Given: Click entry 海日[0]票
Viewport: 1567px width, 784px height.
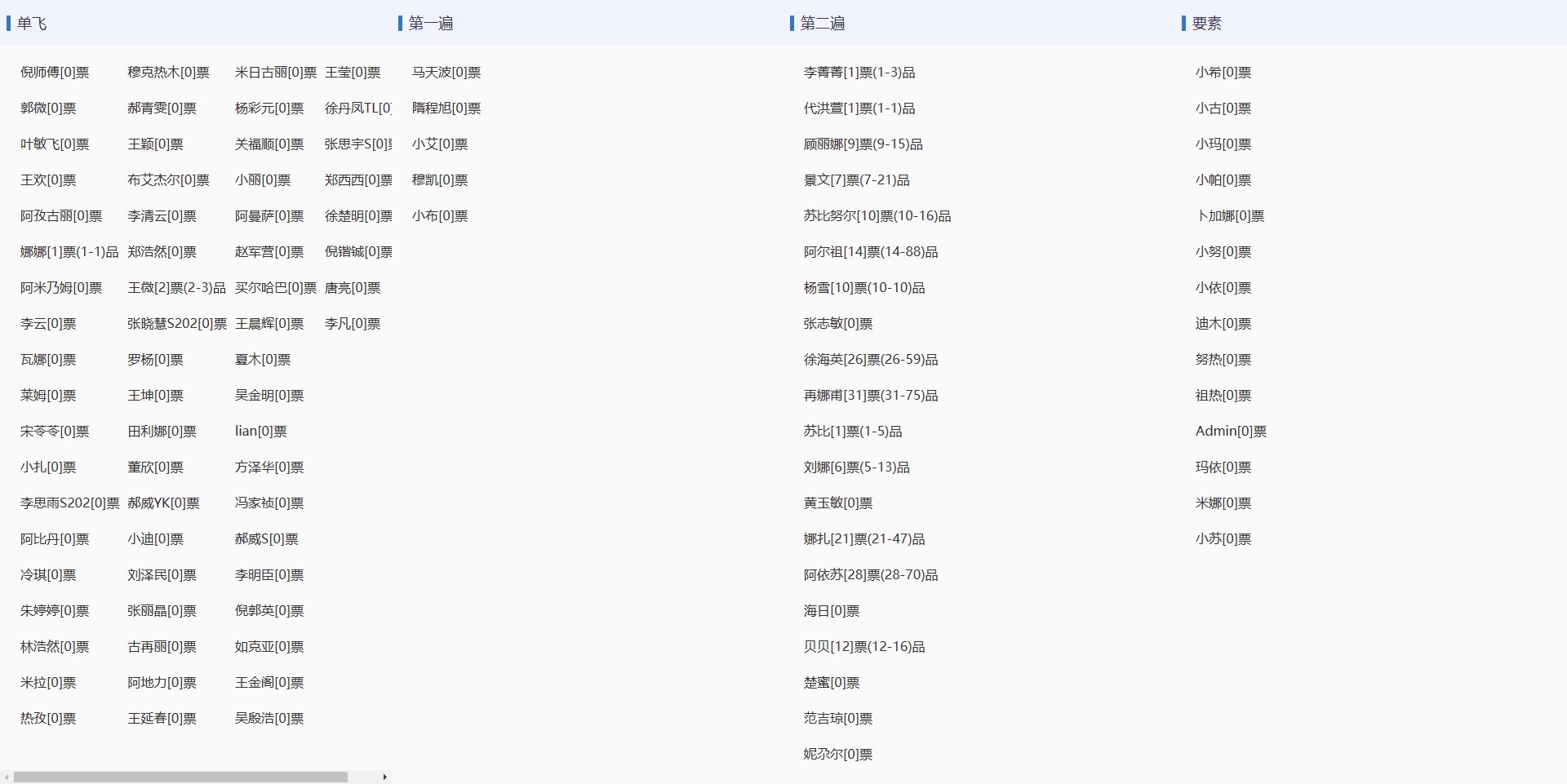Looking at the screenshot, I should pos(832,611).
